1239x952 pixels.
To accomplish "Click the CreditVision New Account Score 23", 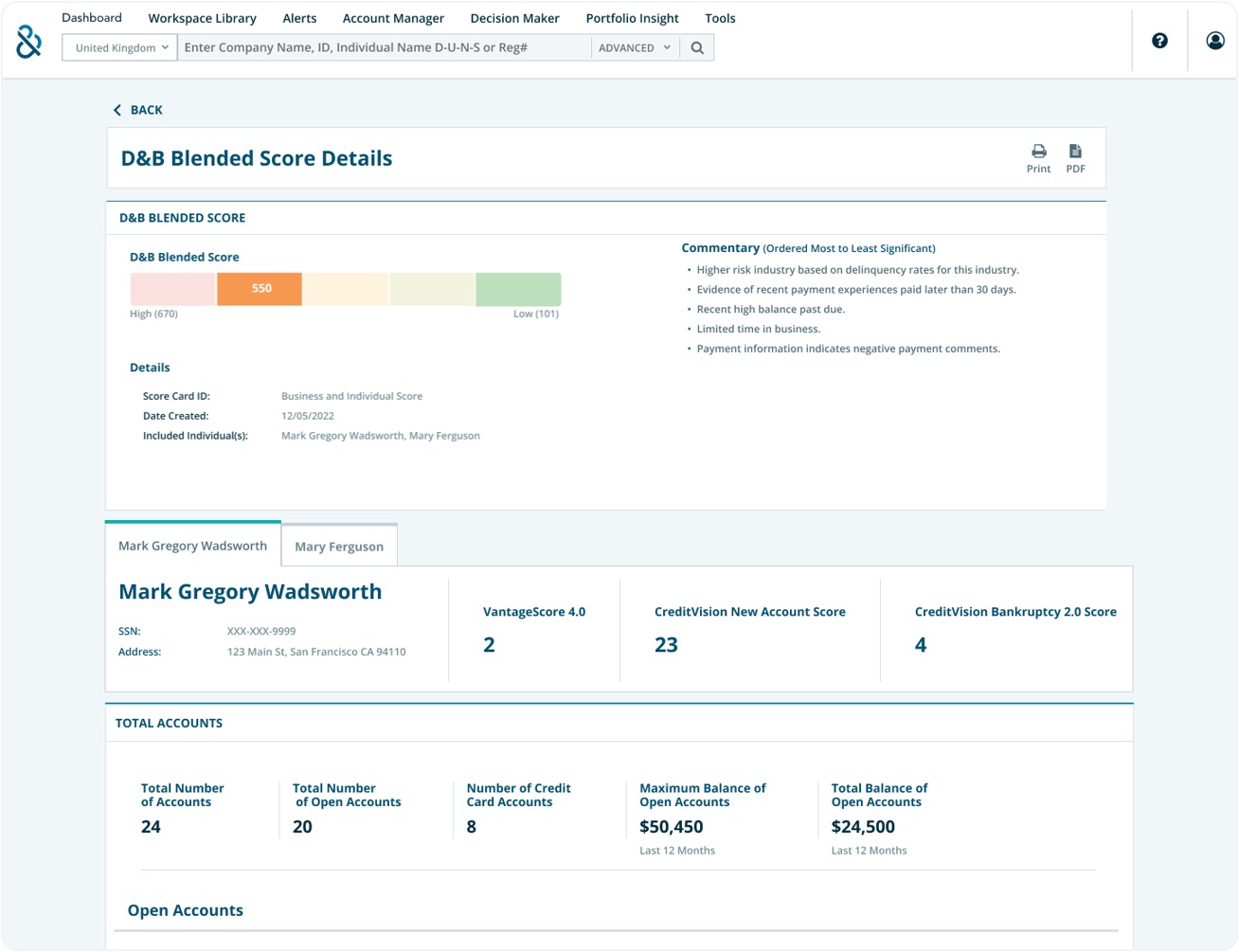I will [667, 645].
